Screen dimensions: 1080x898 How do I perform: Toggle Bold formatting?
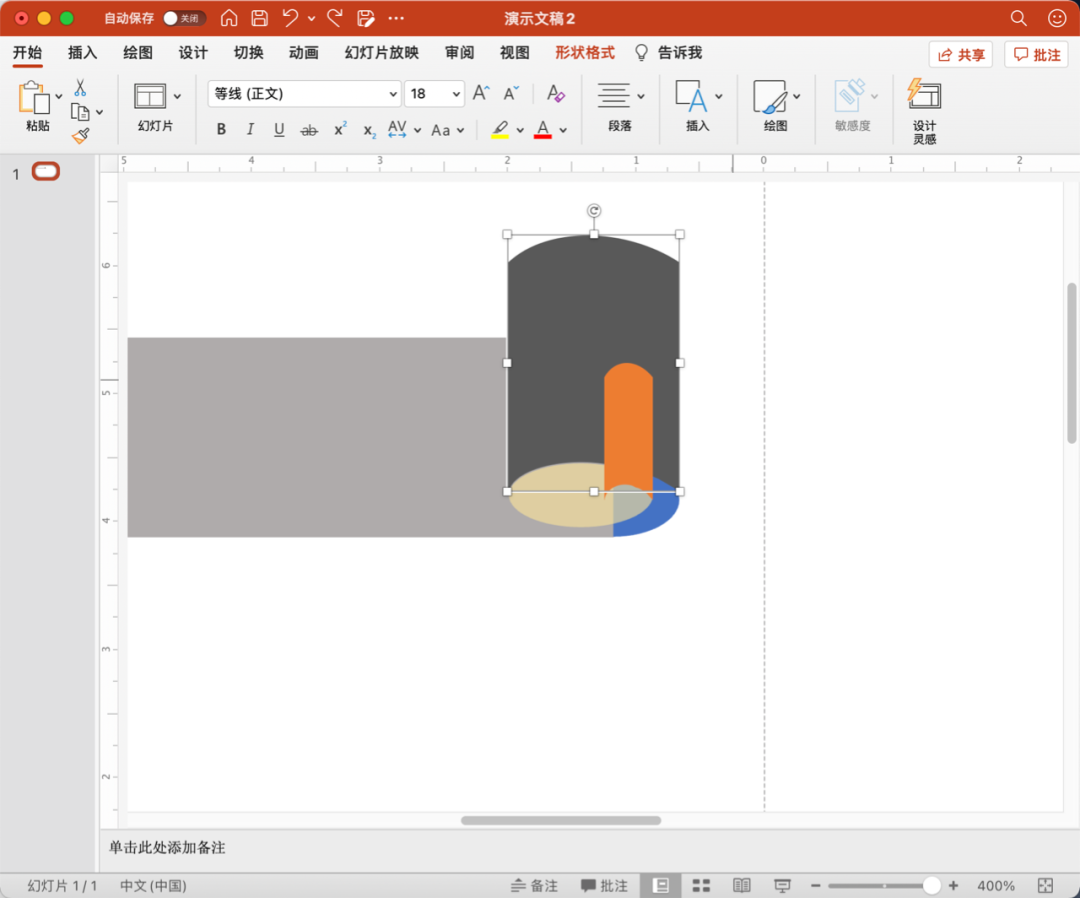point(221,129)
